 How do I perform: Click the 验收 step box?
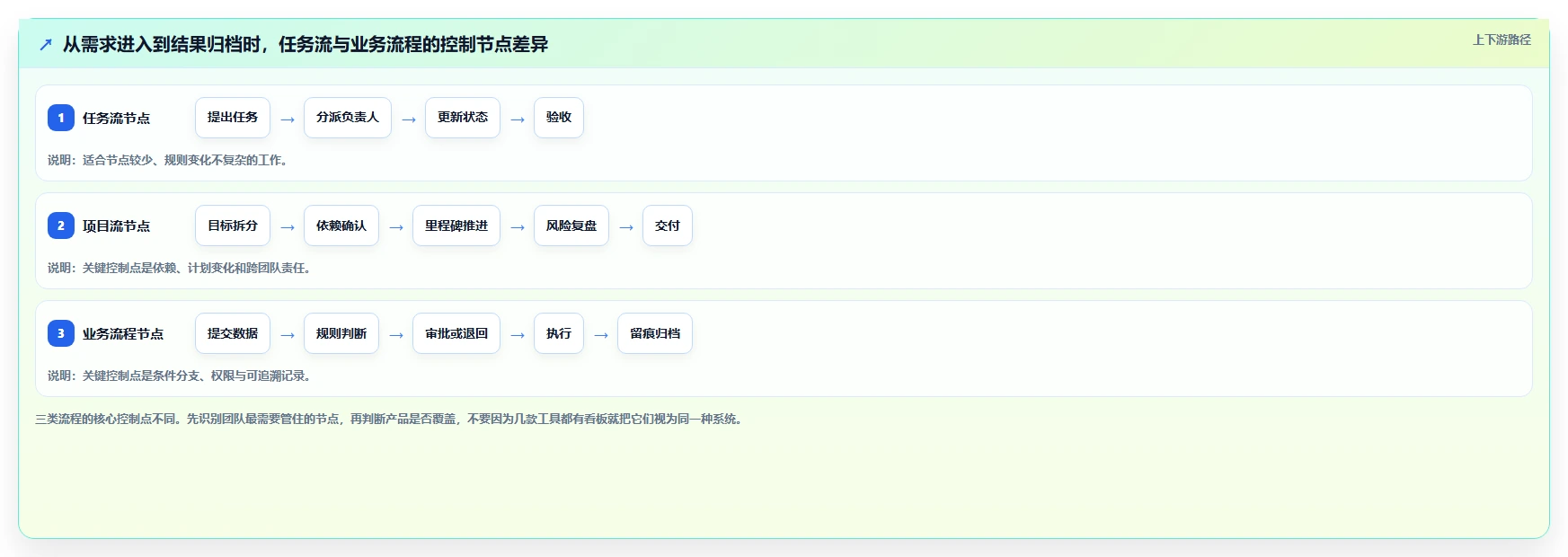tap(559, 118)
